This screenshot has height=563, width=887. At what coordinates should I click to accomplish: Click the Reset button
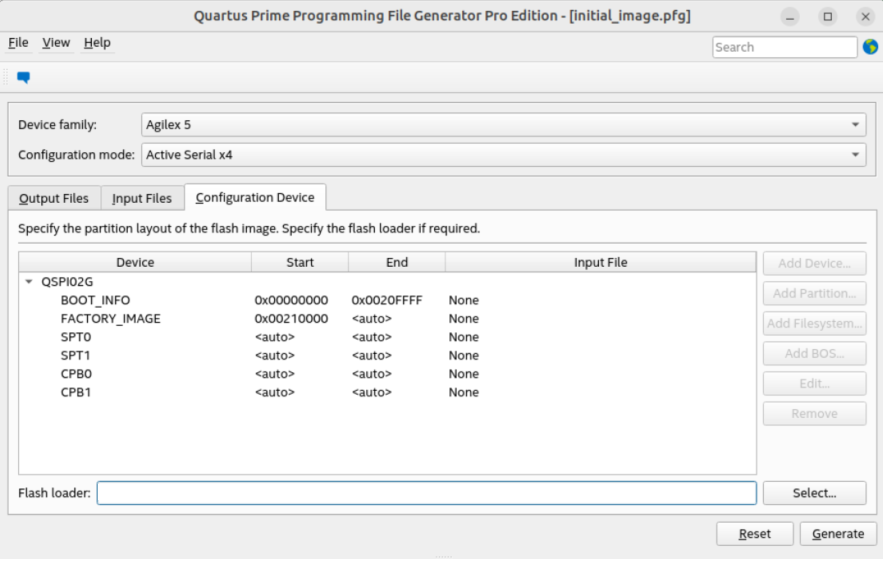click(754, 534)
